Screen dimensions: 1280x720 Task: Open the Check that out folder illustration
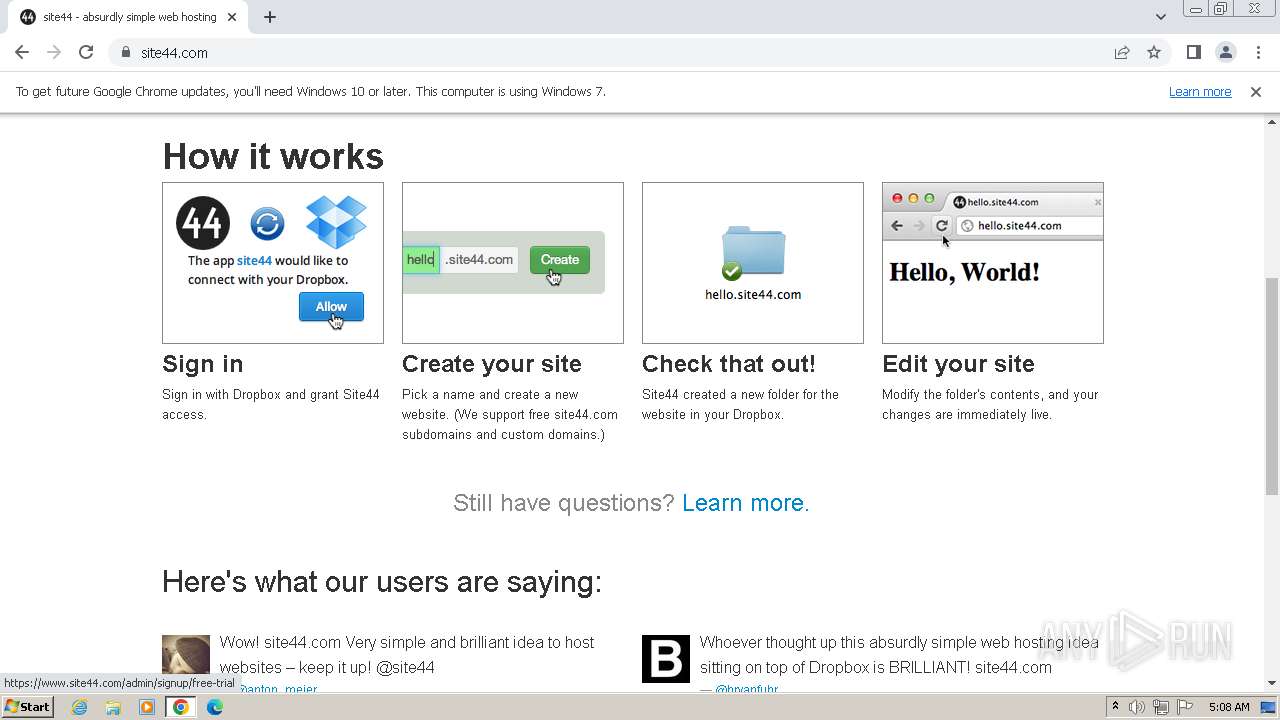[x=753, y=263]
